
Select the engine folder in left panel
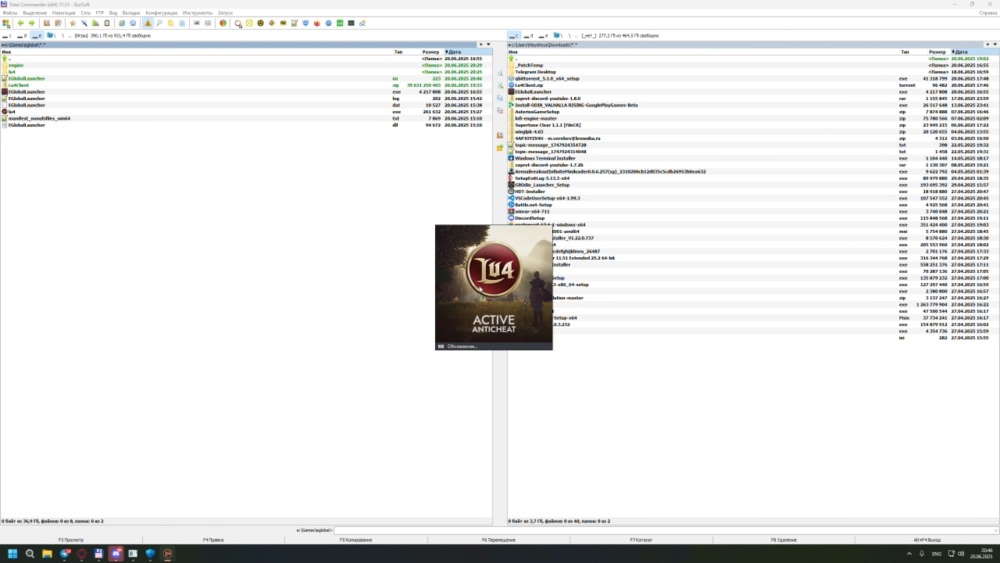pyautogui.click(x=17, y=65)
